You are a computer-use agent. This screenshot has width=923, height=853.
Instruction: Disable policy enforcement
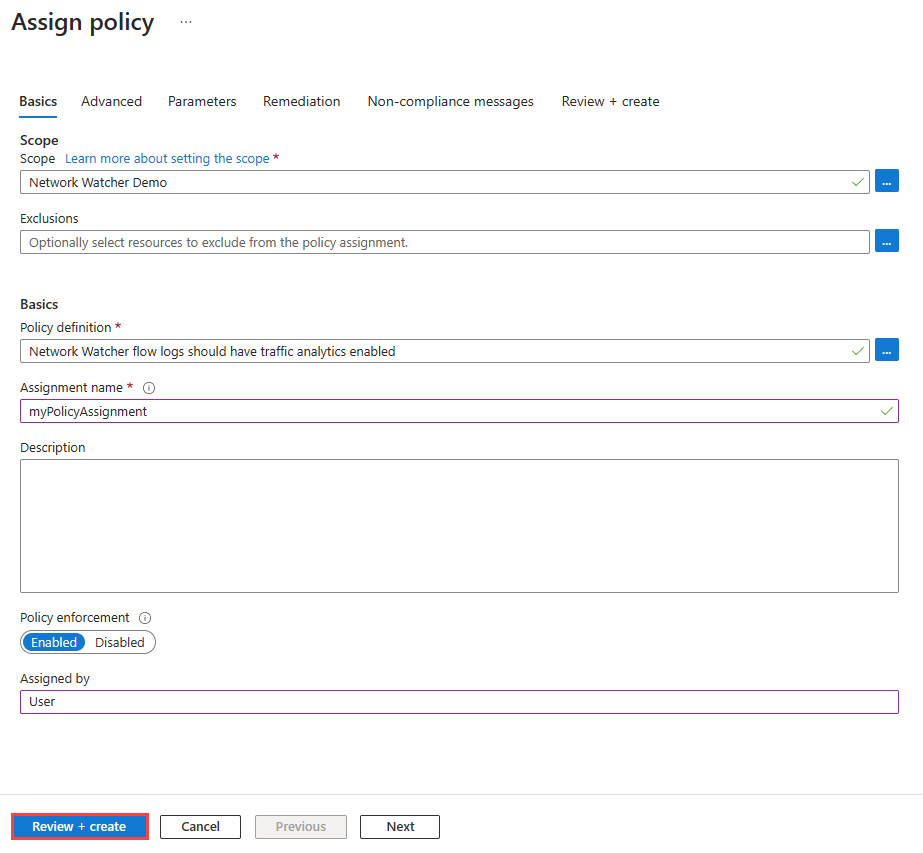[120, 642]
